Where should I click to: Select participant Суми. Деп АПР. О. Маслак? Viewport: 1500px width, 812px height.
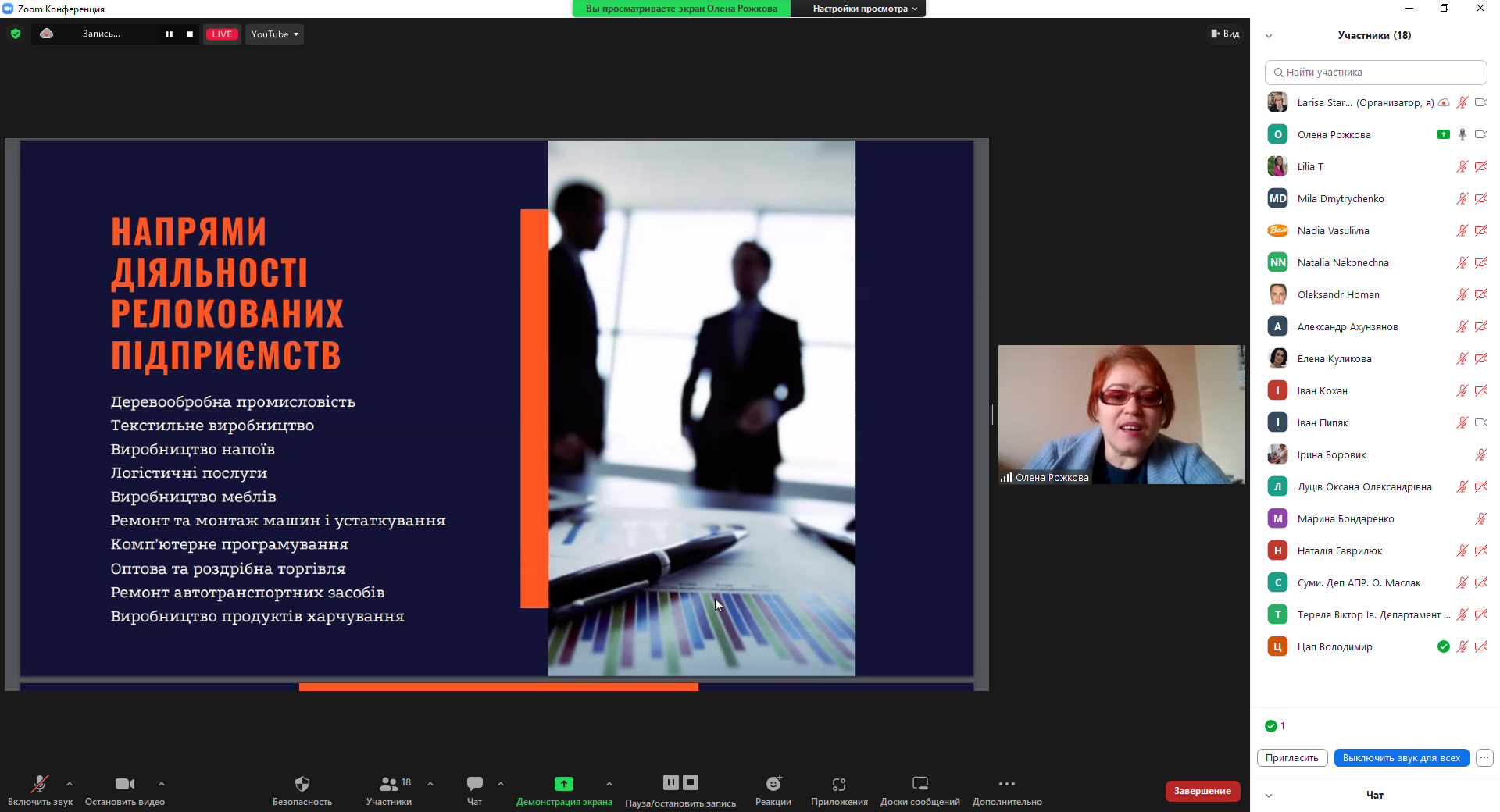pos(1375,582)
